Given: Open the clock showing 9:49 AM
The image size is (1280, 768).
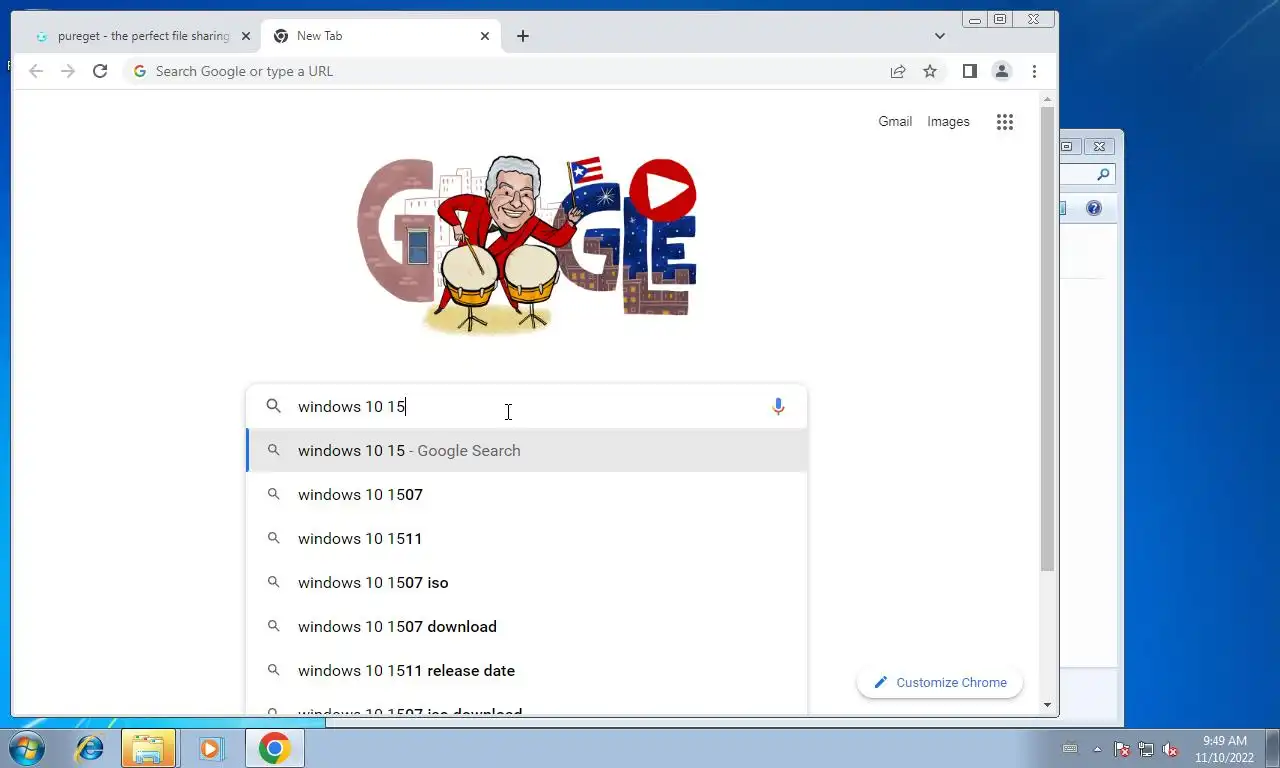Looking at the screenshot, I should coord(1224,749).
